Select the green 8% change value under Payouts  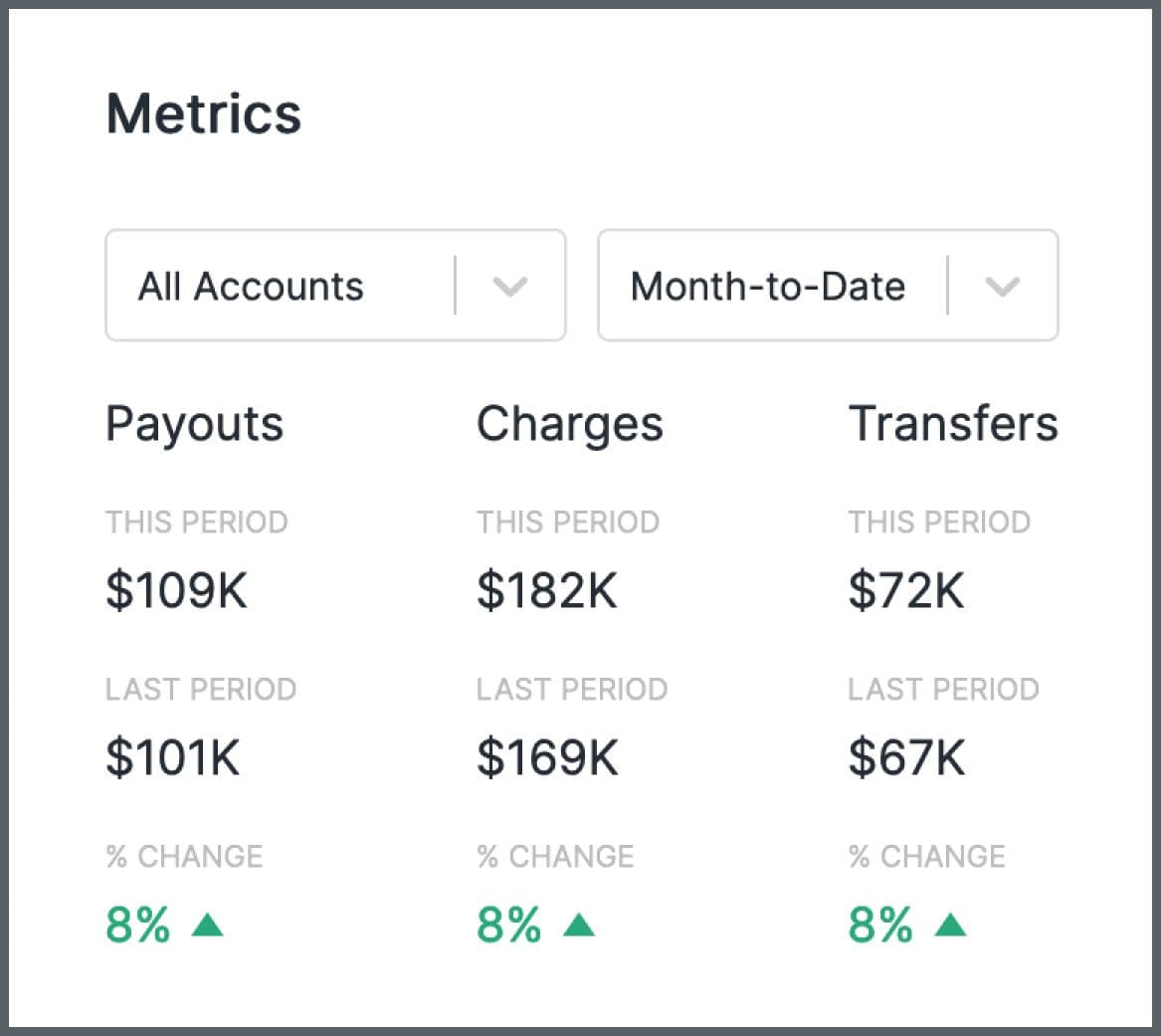tap(136, 926)
